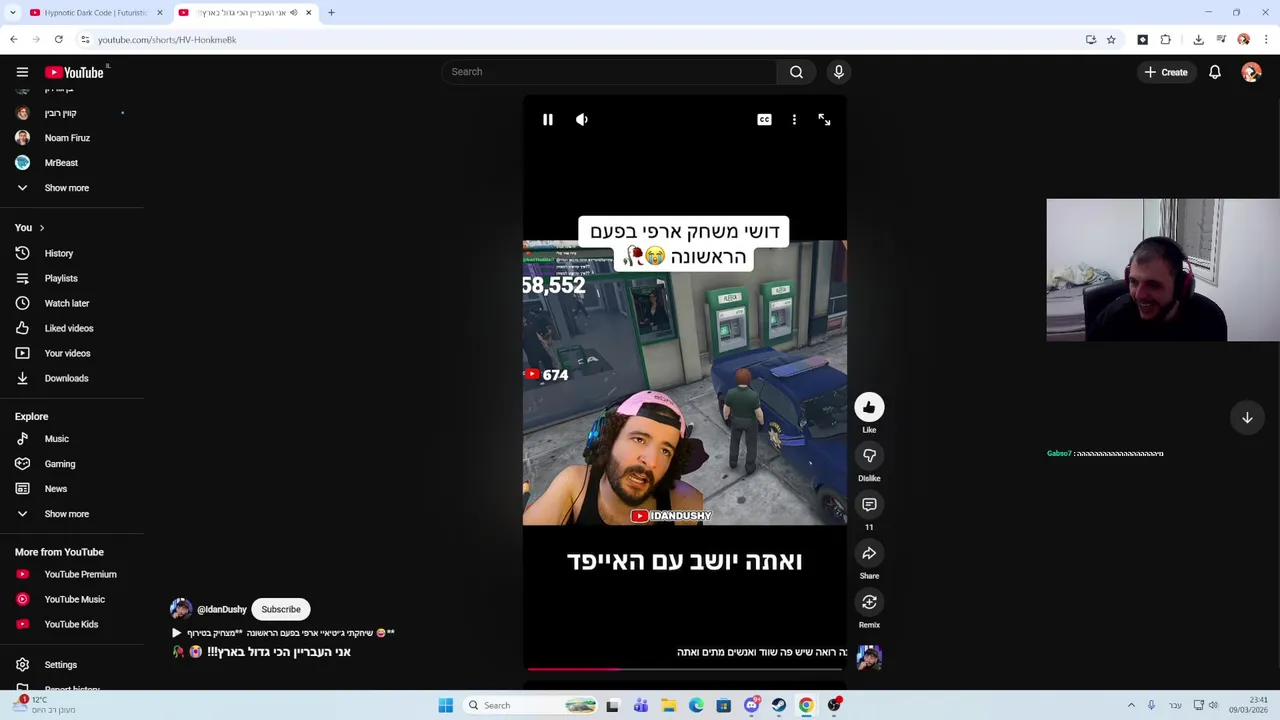Focus the YouTube search field
The height and width of the screenshot is (720, 1280).
click(x=610, y=72)
